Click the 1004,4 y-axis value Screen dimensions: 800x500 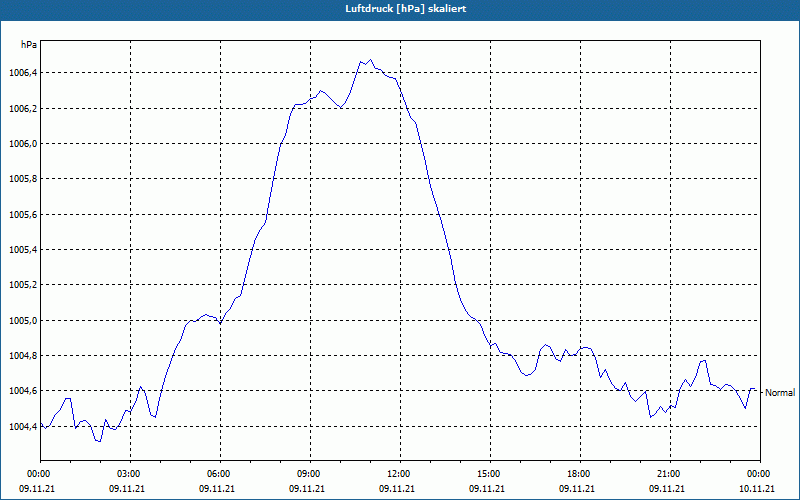click(x=23, y=427)
